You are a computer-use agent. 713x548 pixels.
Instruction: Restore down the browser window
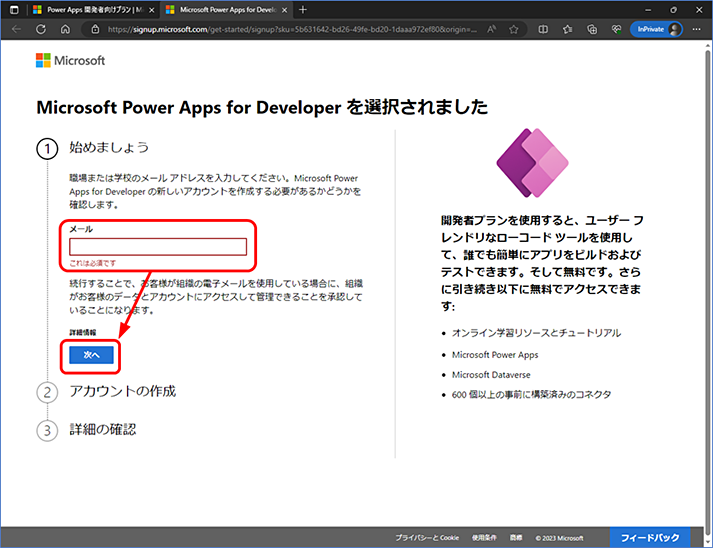click(x=673, y=10)
